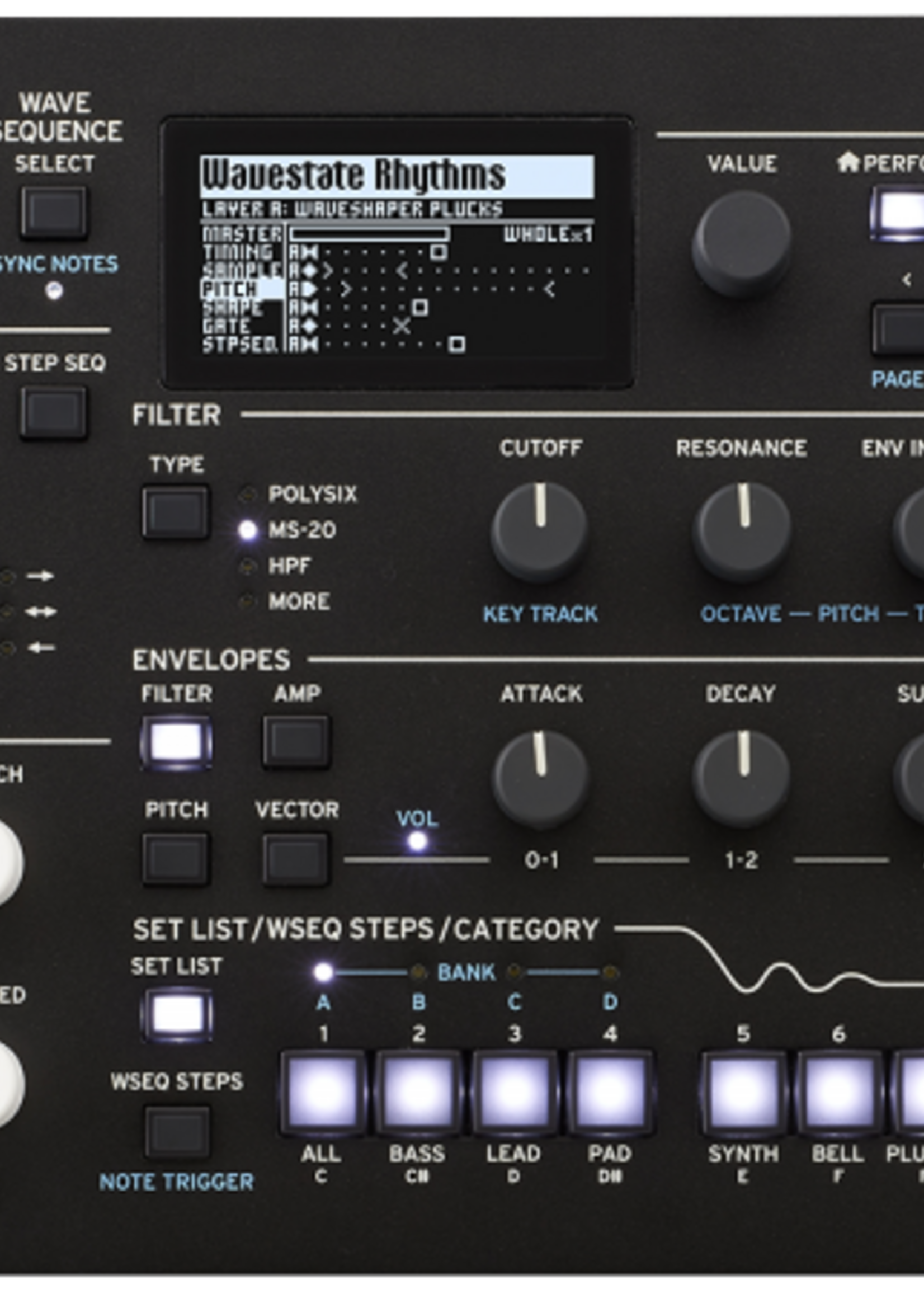Click the DECAY knob
Viewport: 924px width, 1294px height.
pos(741,779)
